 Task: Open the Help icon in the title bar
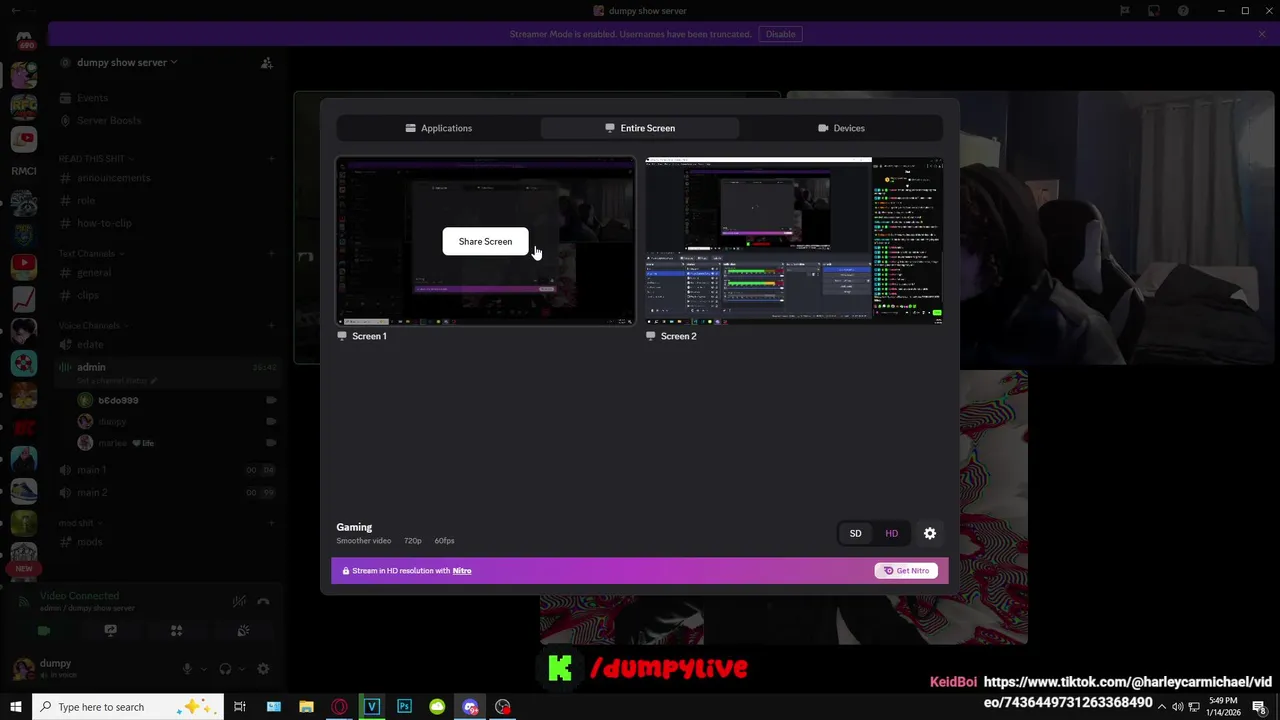[1183, 11]
